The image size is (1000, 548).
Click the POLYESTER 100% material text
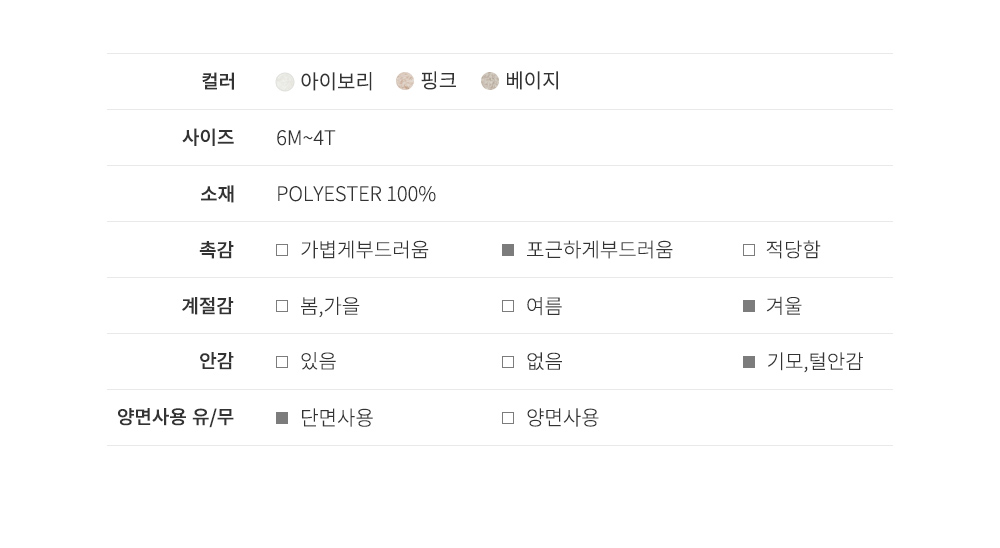click(356, 194)
